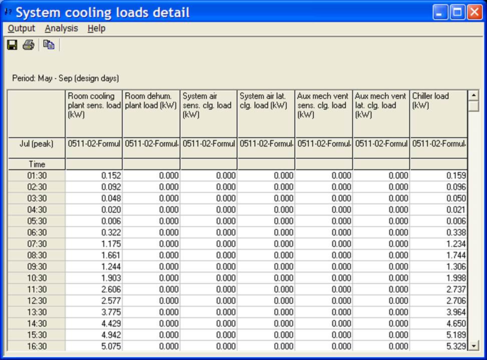
Task: Select the Chiller load column header
Action: (x=438, y=113)
